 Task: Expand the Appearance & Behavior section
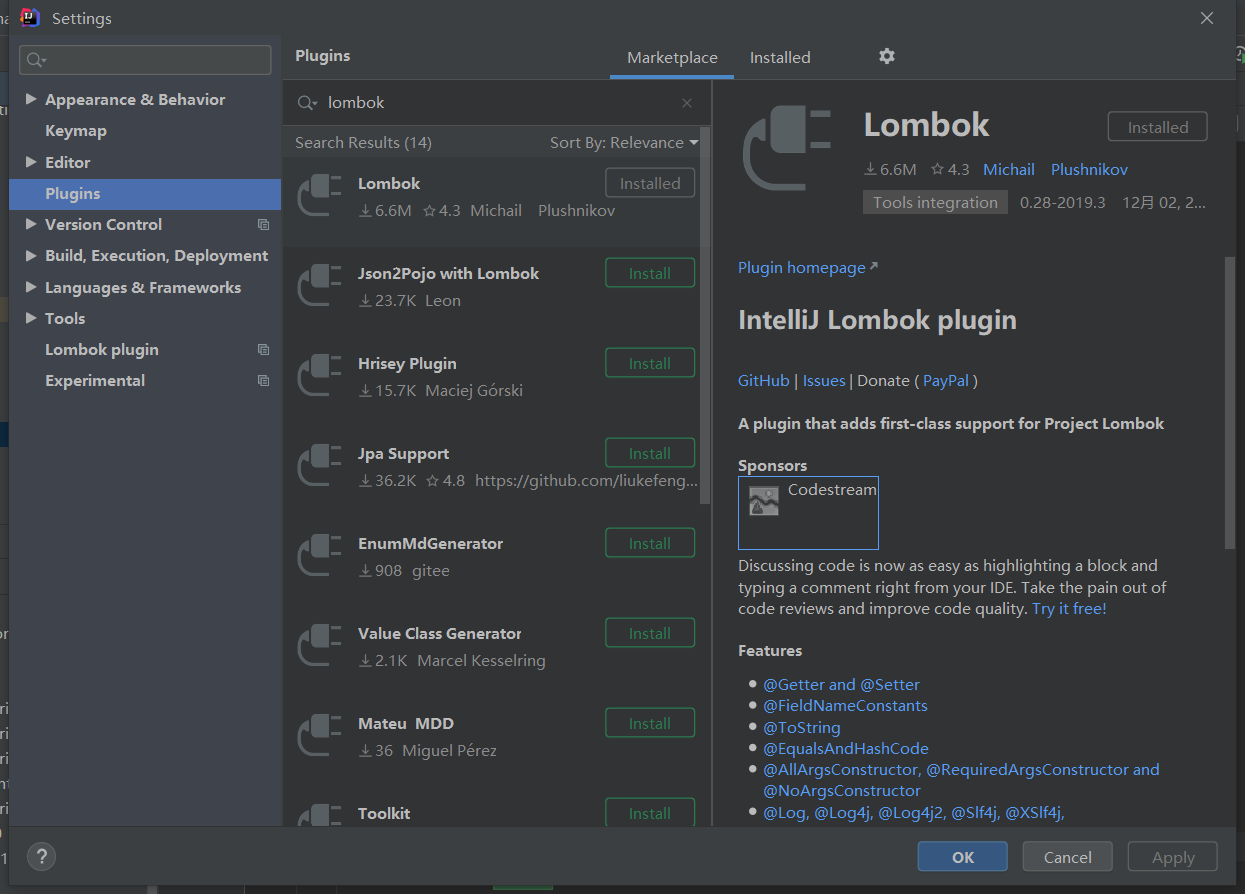pos(30,99)
